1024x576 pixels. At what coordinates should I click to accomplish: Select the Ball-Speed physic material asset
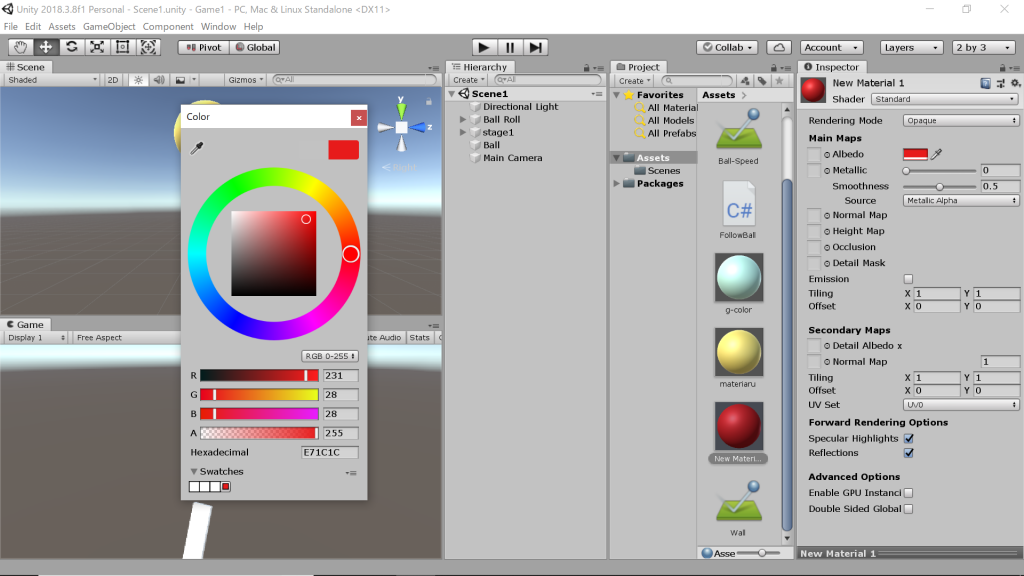[738, 136]
